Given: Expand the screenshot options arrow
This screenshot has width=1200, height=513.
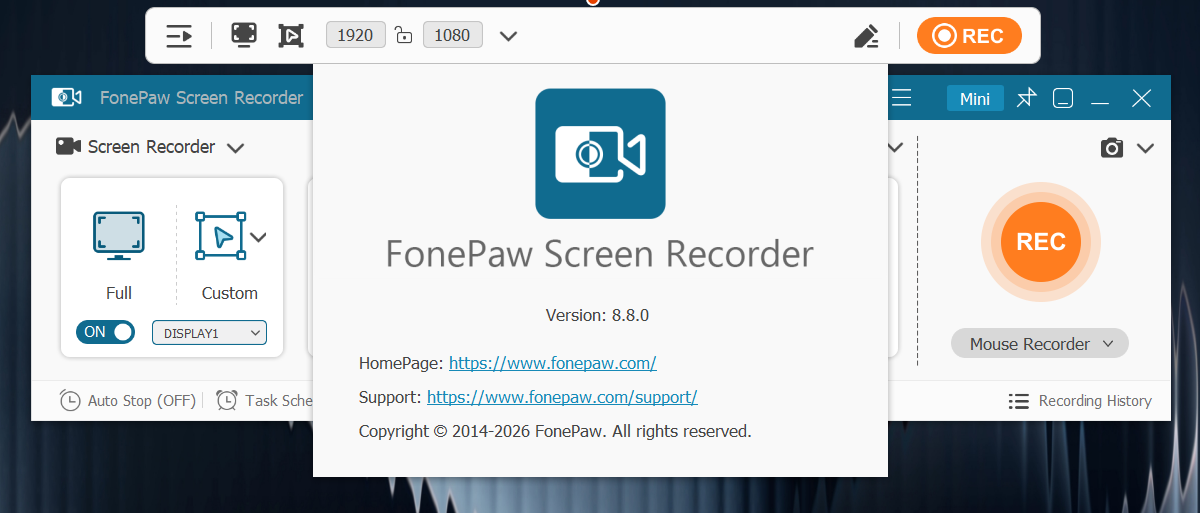Looking at the screenshot, I should coord(1145,148).
